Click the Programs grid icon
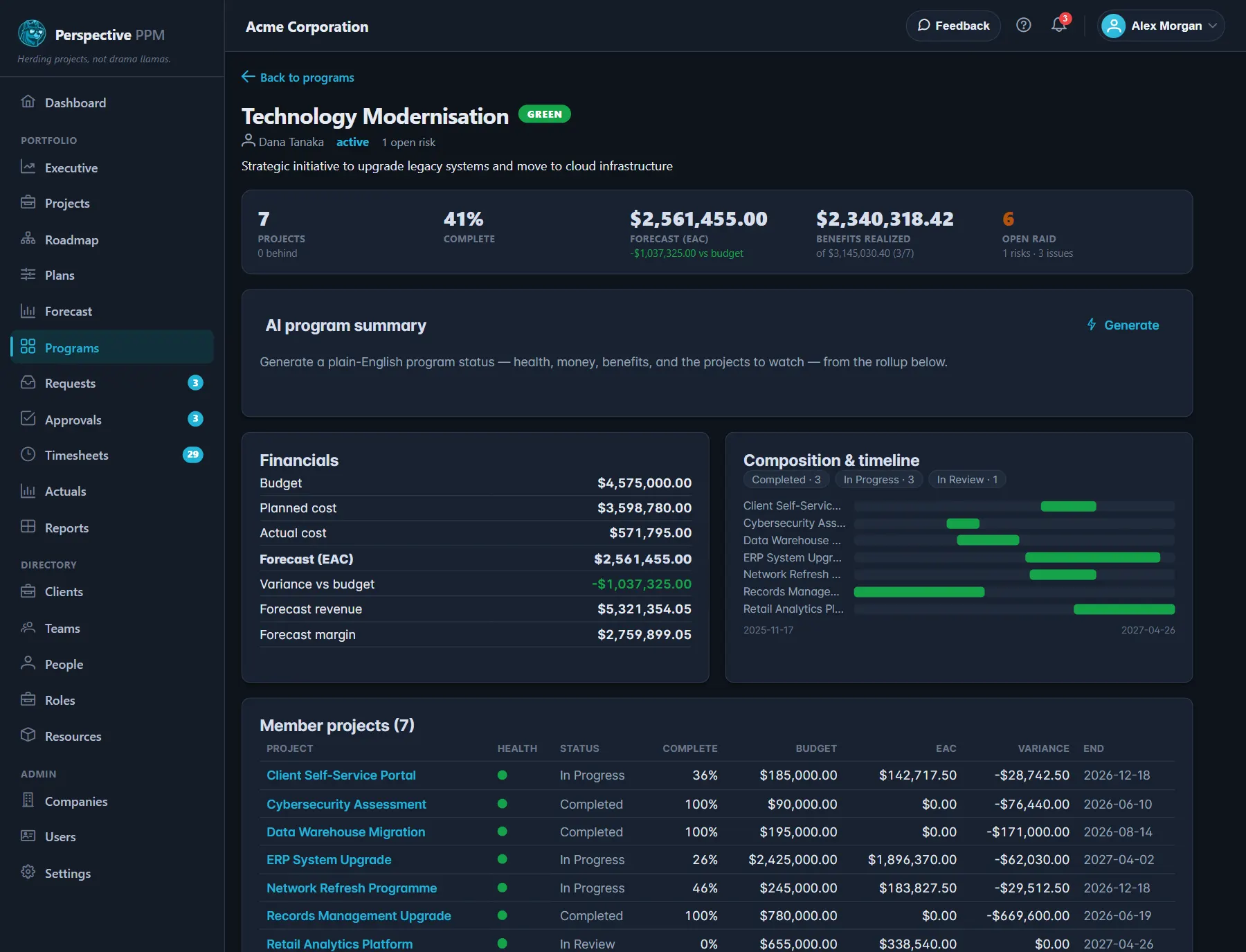 click(28, 347)
